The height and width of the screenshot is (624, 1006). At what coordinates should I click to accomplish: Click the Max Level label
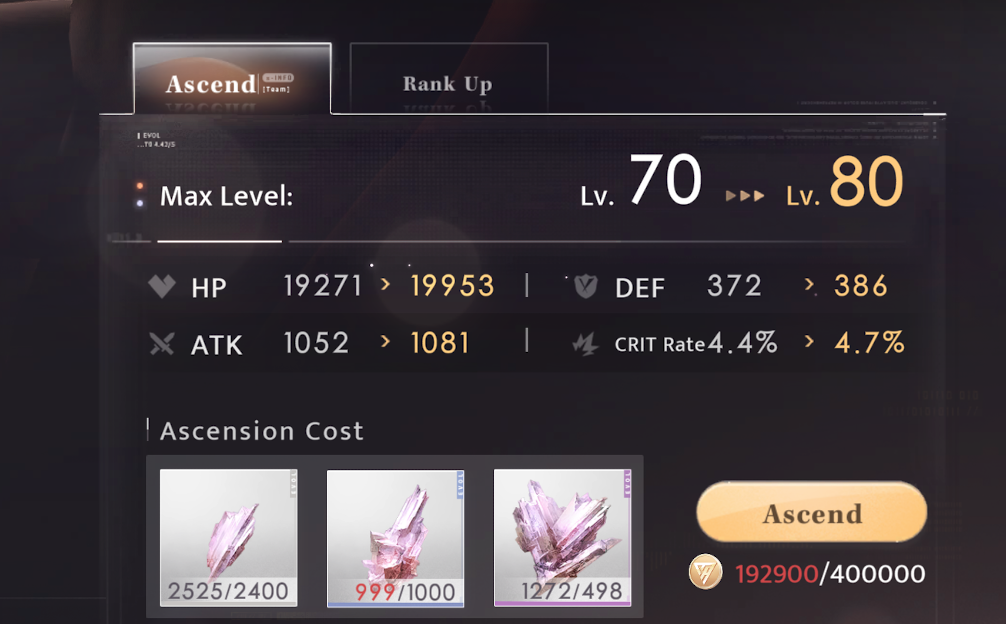coord(226,196)
